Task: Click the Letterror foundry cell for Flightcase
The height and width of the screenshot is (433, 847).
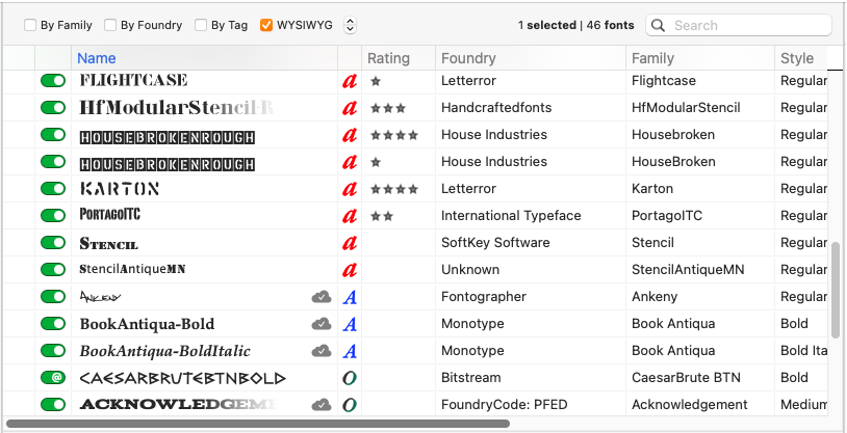Action: (x=468, y=81)
